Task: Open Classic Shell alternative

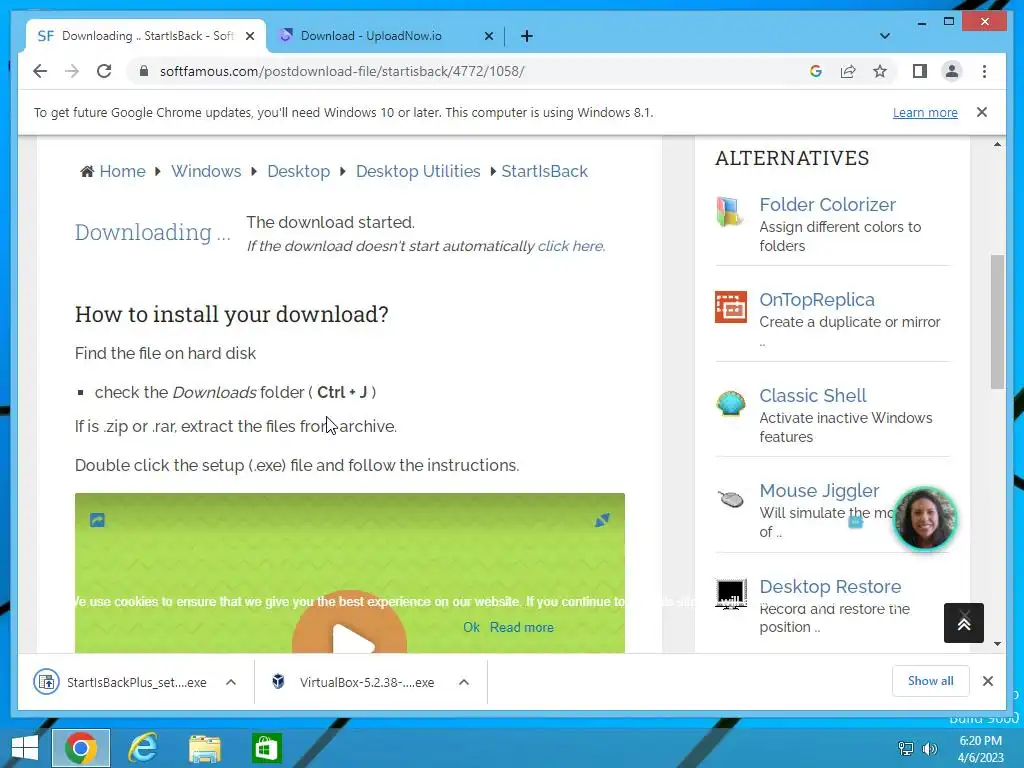Action: [x=812, y=396]
